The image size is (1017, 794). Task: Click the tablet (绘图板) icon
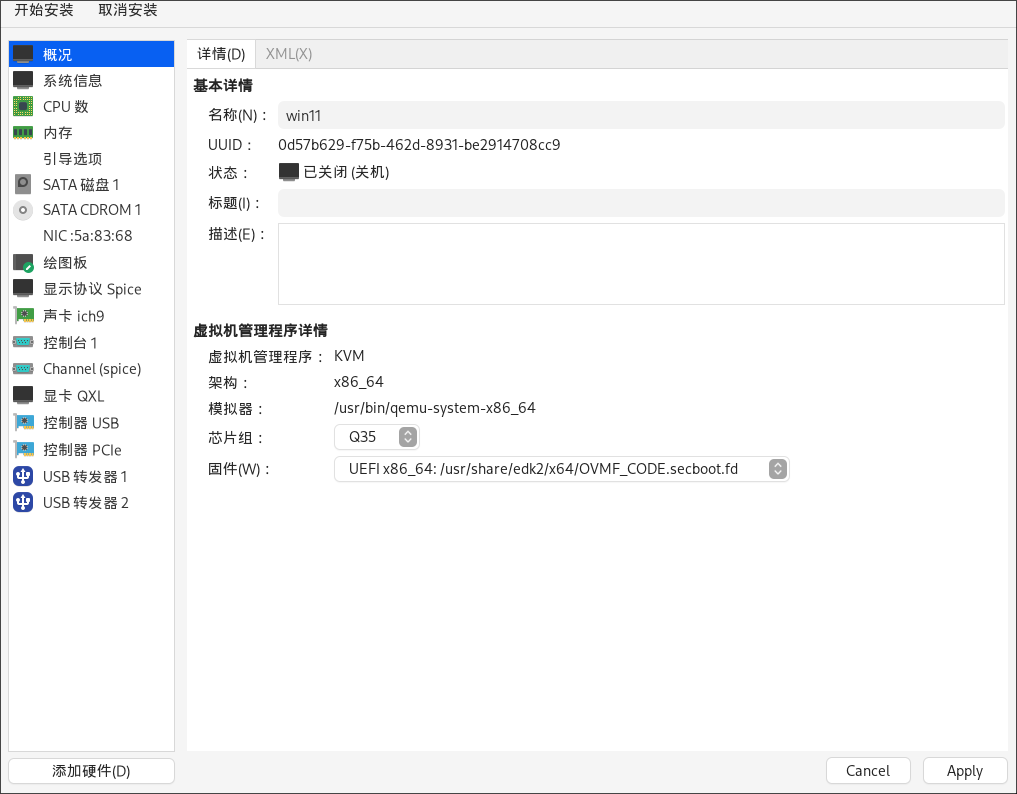tap(23, 262)
